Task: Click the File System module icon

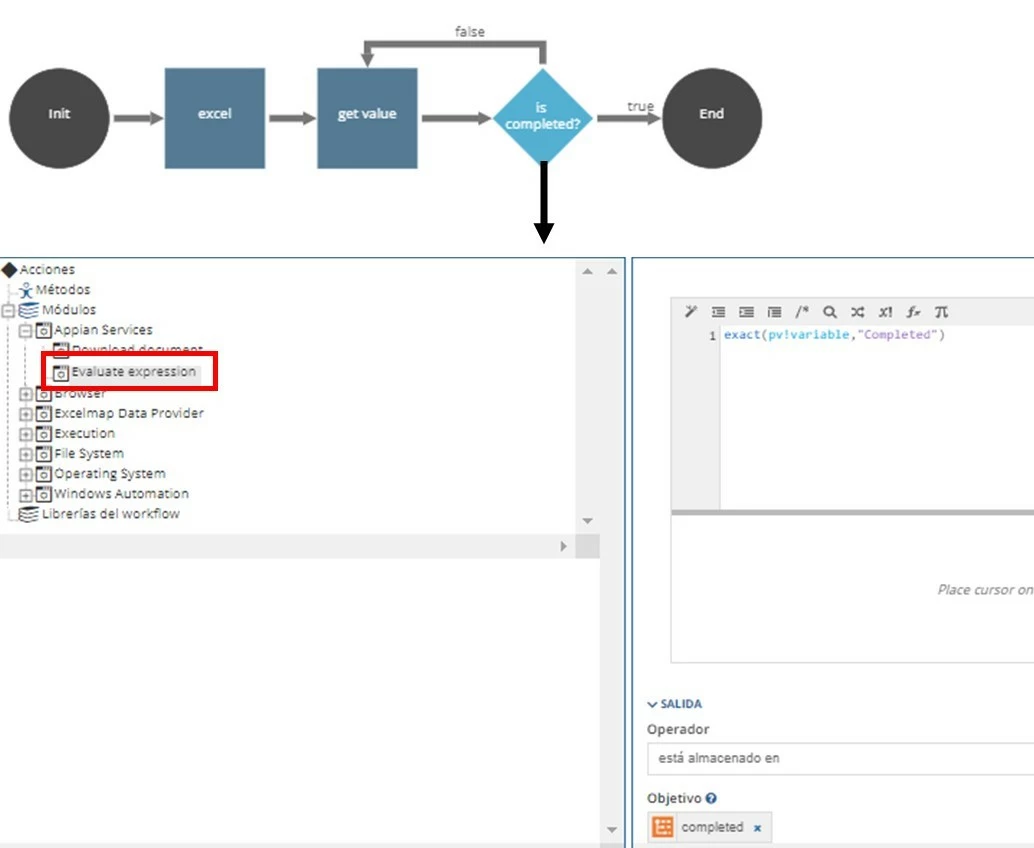Action: [44, 454]
